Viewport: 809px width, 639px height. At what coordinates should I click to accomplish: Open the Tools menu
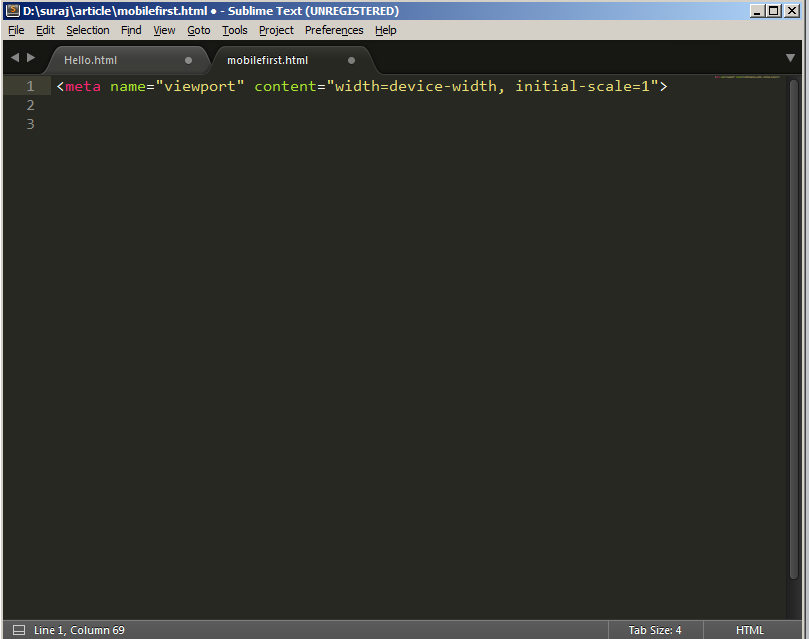[235, 30]
